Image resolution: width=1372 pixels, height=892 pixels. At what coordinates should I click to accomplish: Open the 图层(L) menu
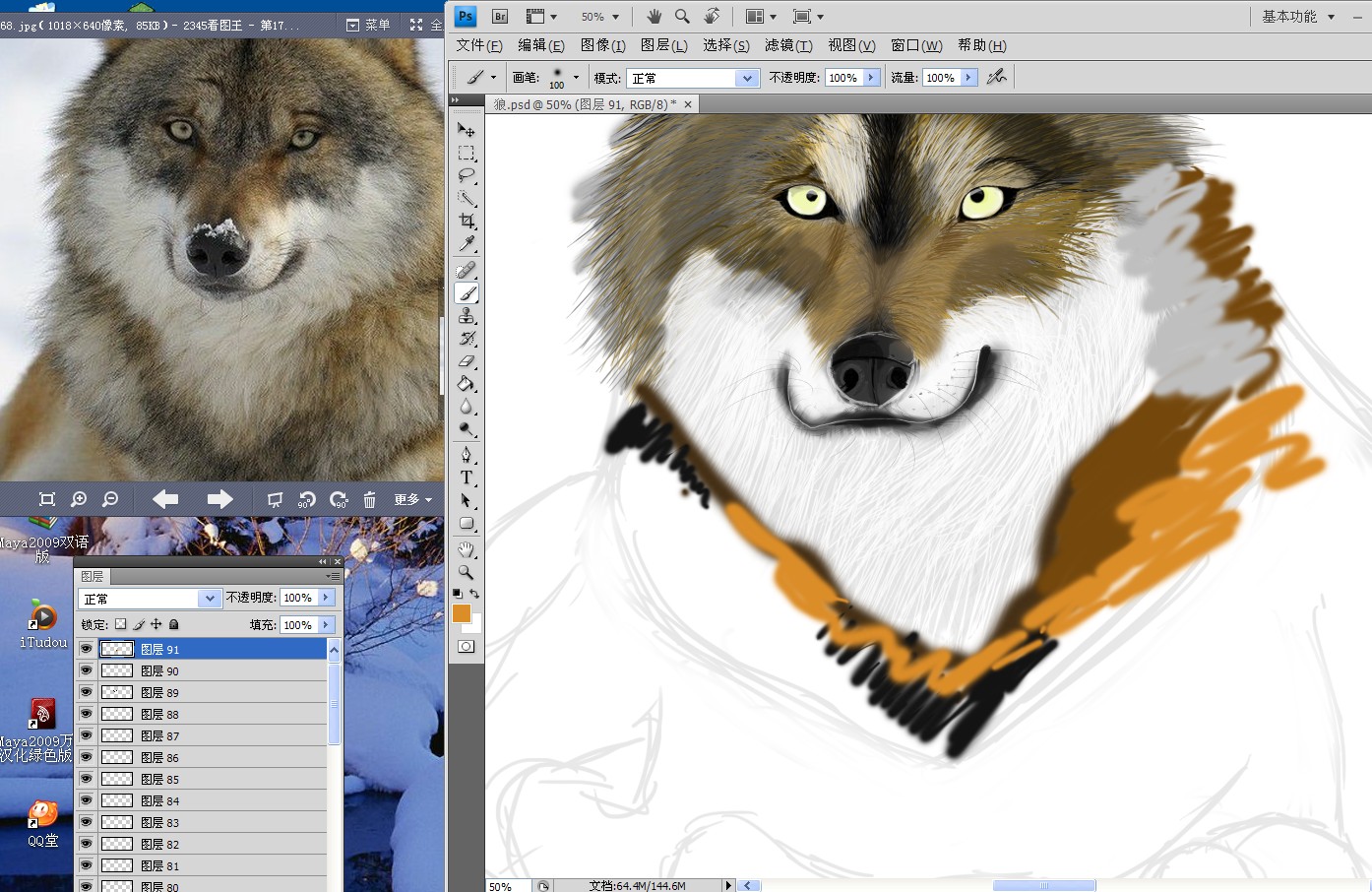click(x=664, y=45)
